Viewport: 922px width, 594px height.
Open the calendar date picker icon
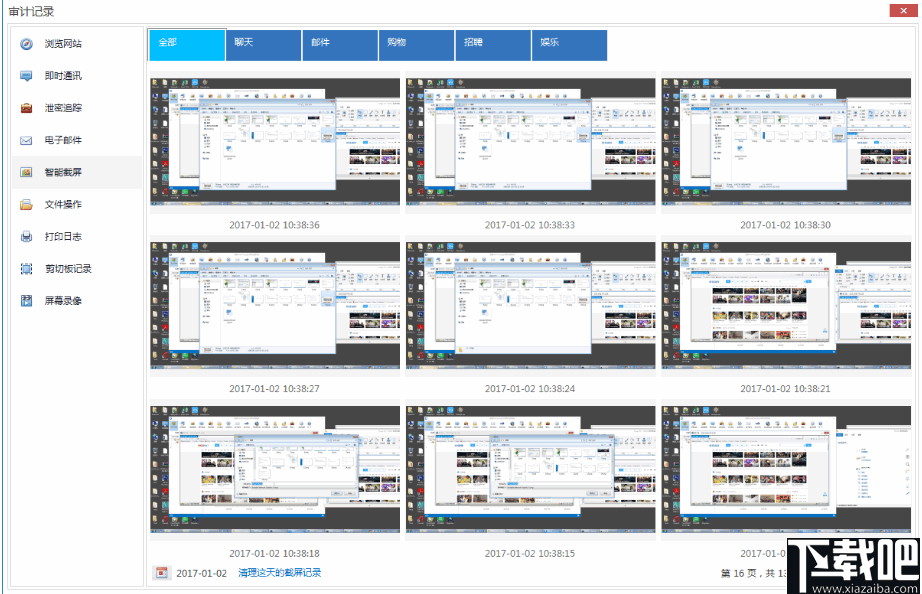tap(162, 573)
